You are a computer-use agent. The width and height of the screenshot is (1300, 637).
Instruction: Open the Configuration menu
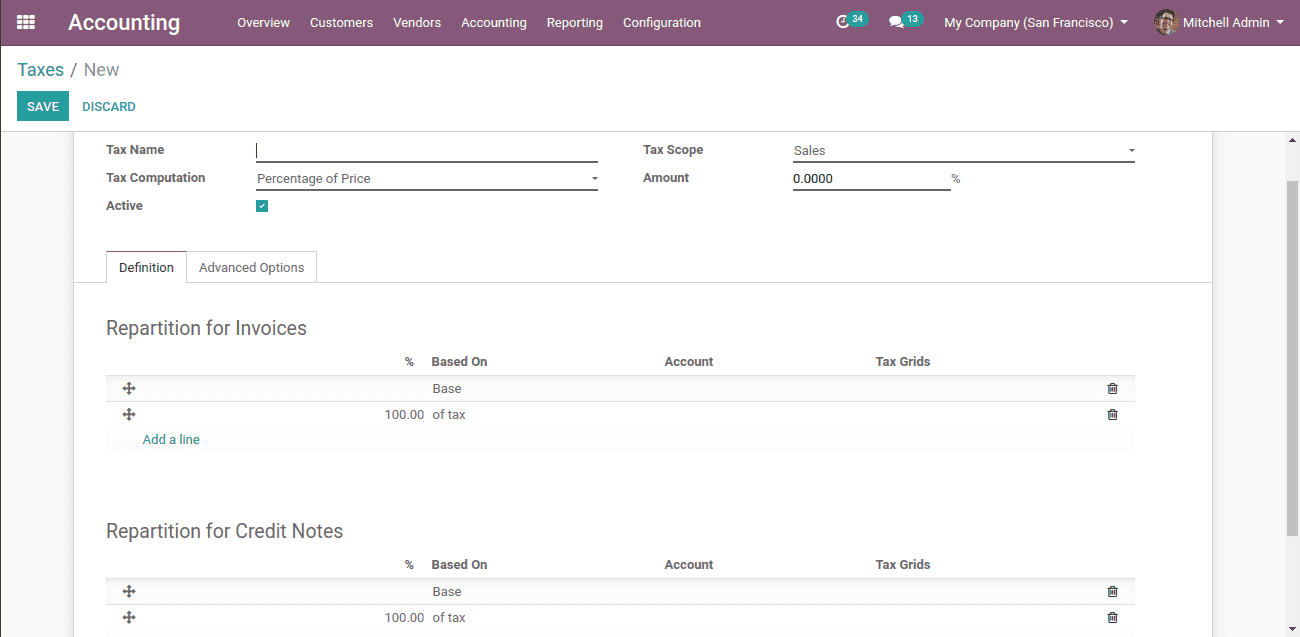662,22
